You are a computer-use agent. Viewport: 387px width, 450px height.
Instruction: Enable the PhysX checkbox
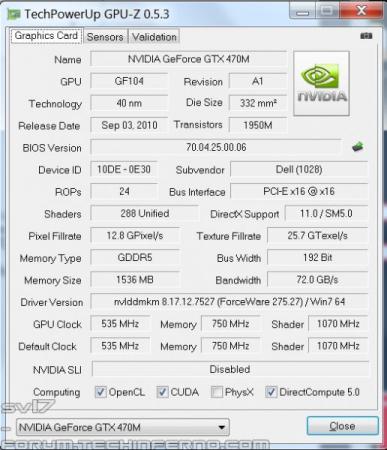click(217, 392)
